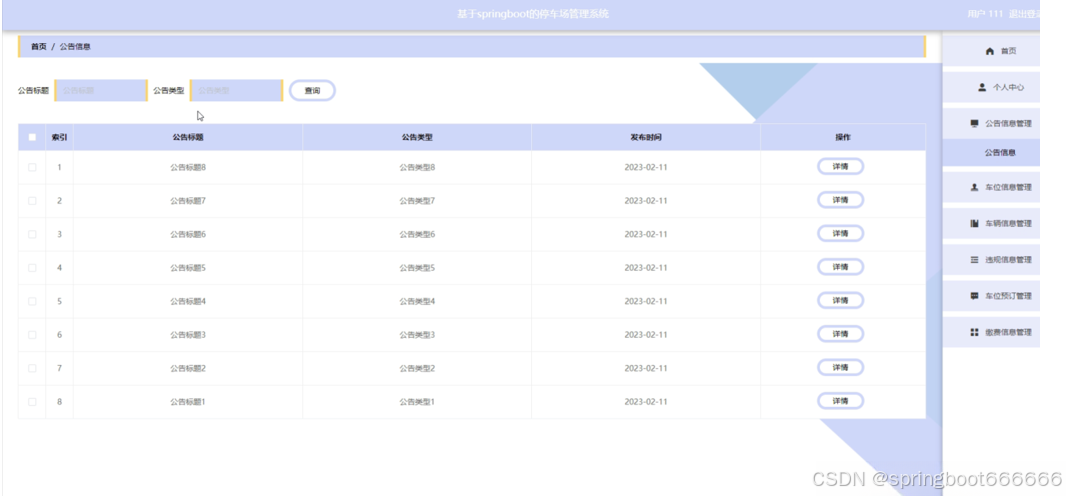Image resolution: width=1066 pixels, height=496 pixels.
Task: Click the home icon in the sidebar
Action: point(990,52)
